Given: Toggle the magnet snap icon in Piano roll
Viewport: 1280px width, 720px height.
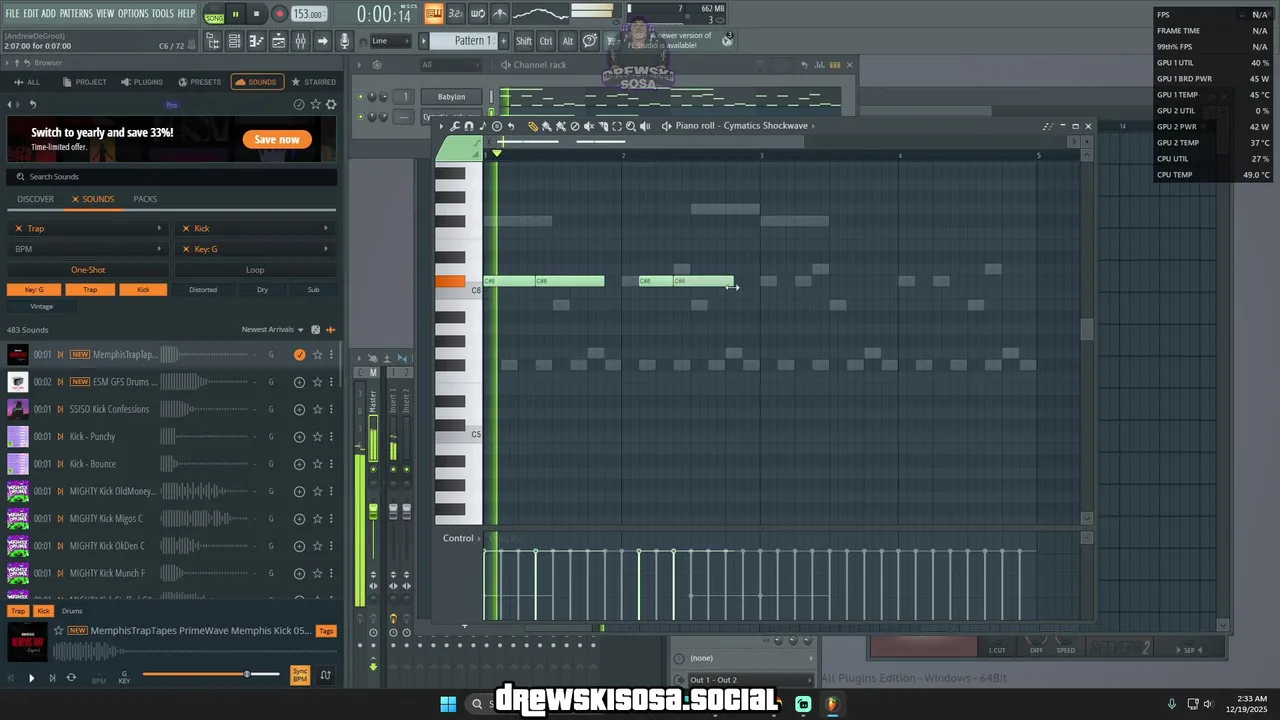Looking at the screenshot, I should point(469,126).
